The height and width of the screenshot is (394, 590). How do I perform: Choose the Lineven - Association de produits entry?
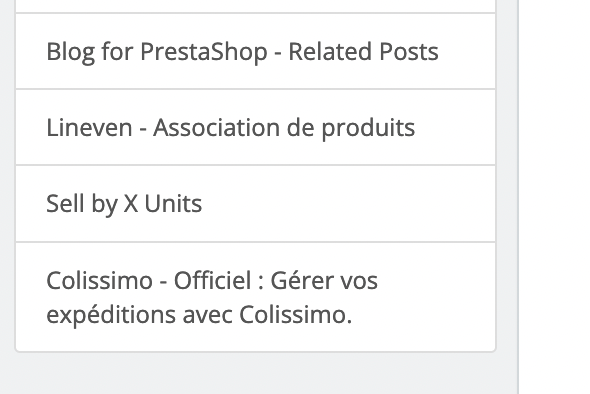(x=255, y=127)
